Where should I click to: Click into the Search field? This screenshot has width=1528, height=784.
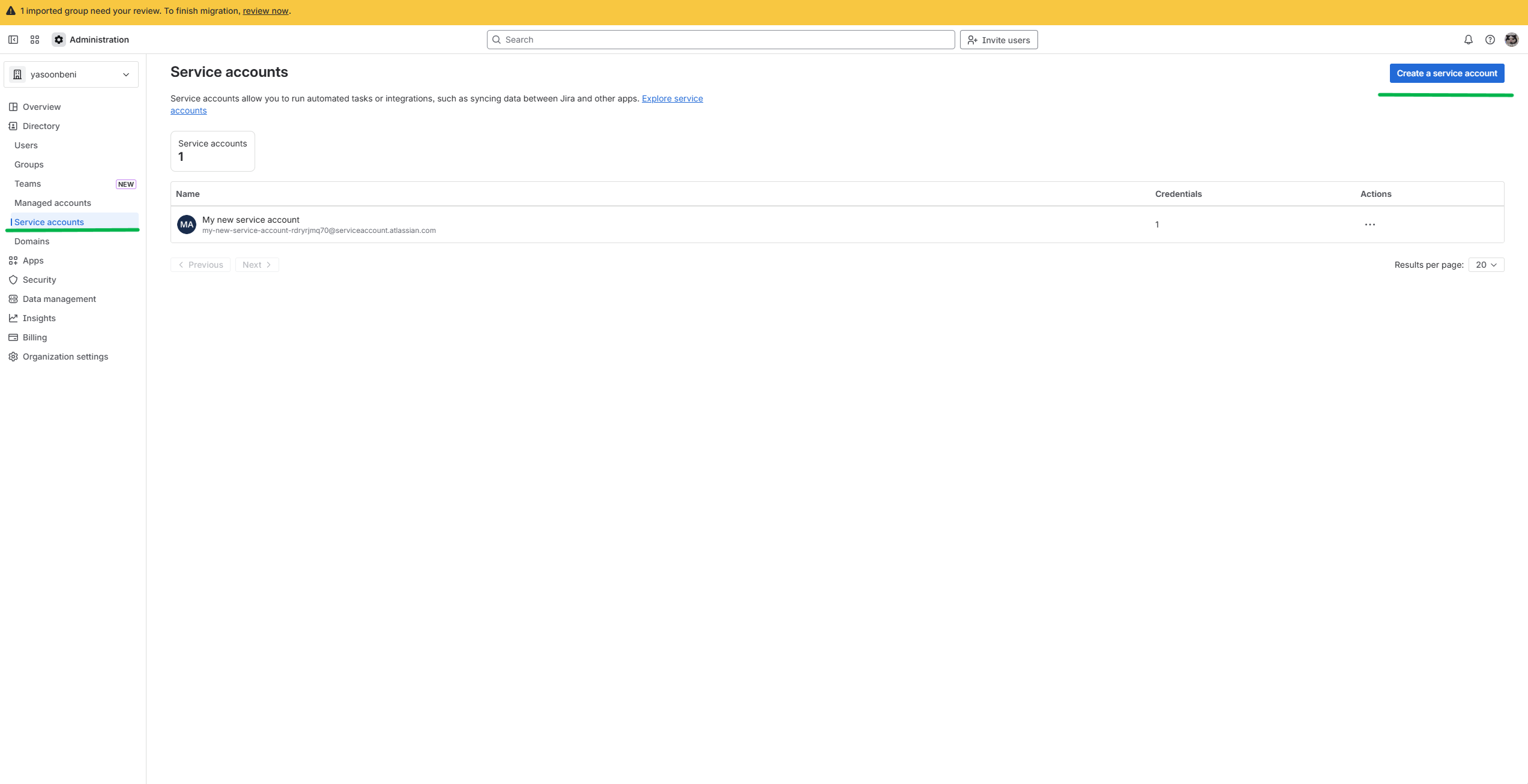tap(720, 40)
